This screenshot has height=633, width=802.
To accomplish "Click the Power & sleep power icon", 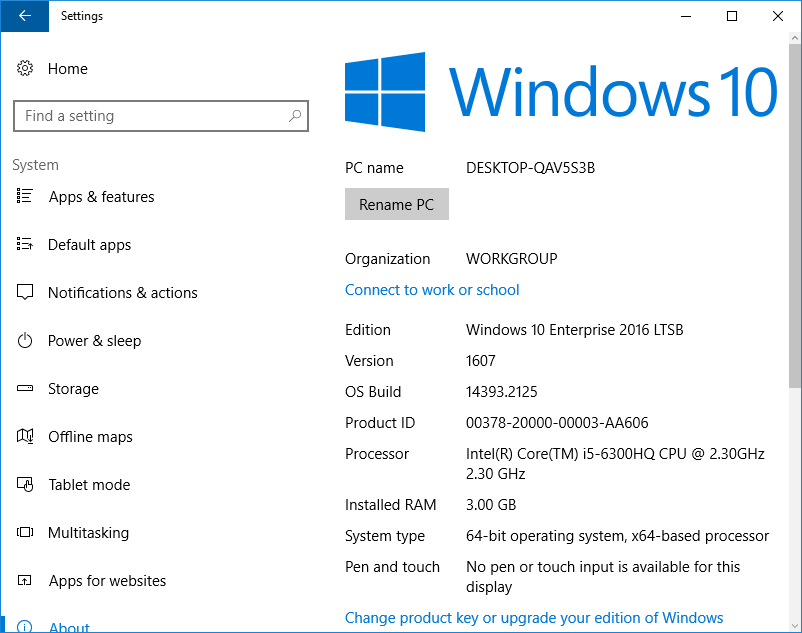I will click(x=25, y=341).
